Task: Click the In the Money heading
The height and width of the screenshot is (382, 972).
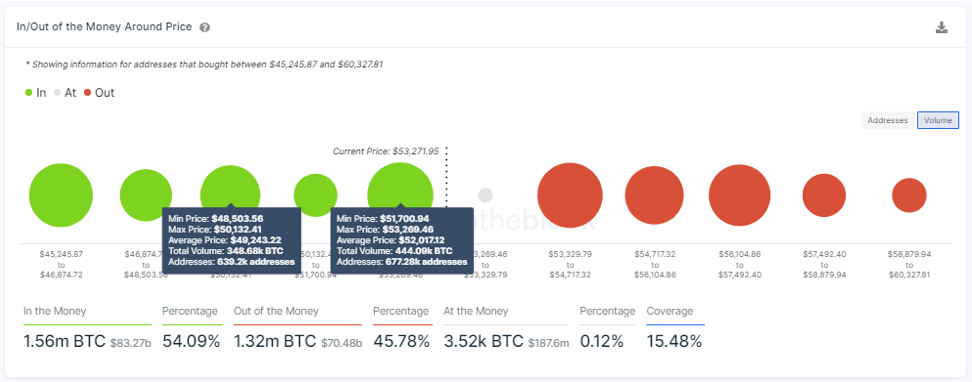Action: (55, 311)
